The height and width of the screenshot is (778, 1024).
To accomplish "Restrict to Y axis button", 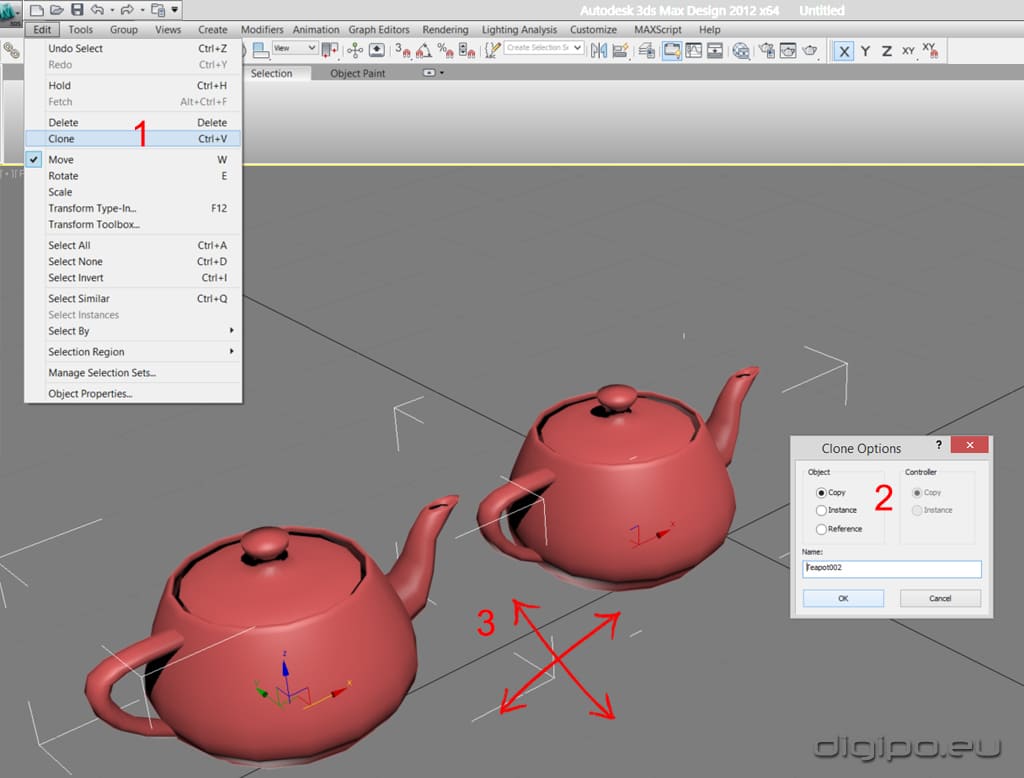I will point(865,51).
